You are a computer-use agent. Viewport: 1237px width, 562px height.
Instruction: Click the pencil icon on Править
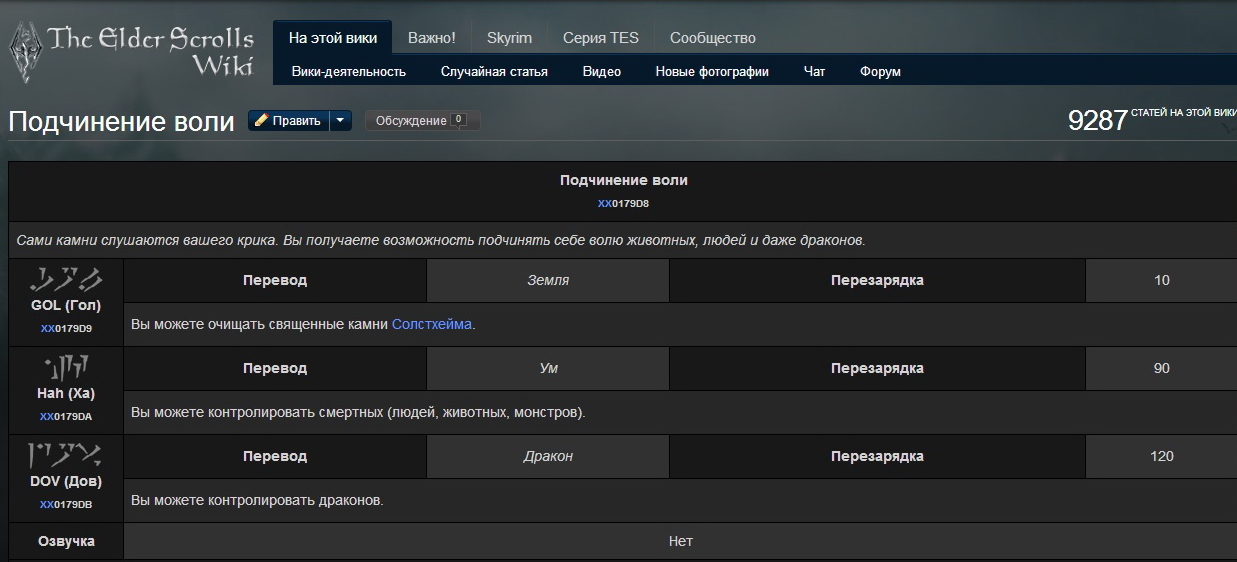click(261, 121)
